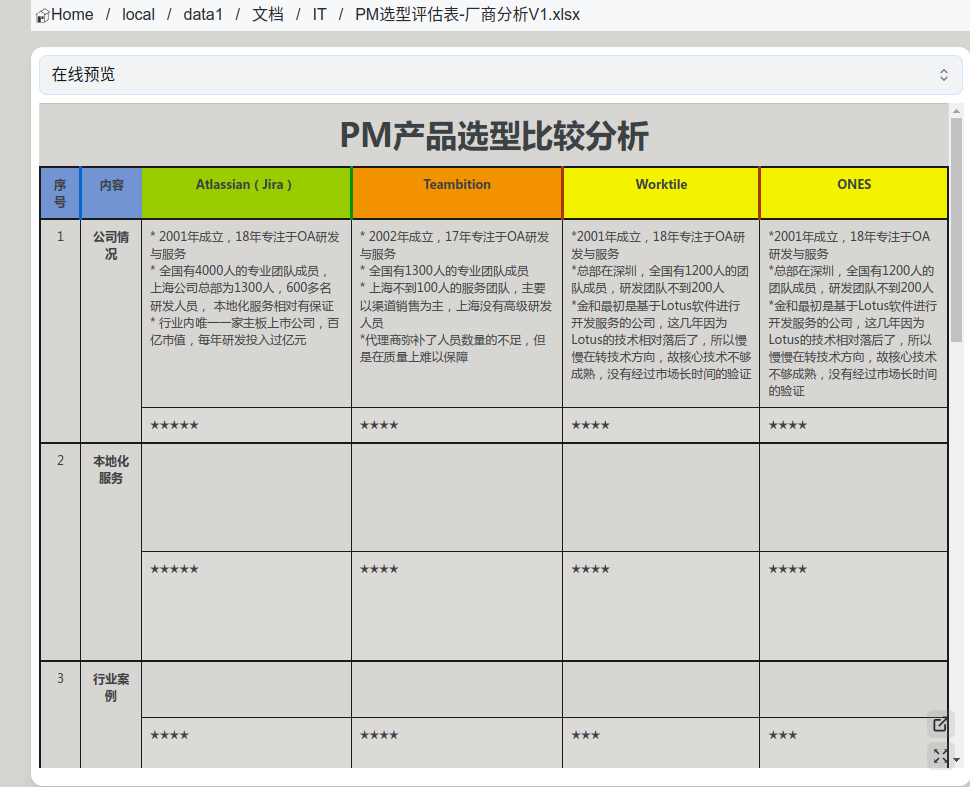Open the 文档 folder breadcrumb
Image resolution: width=970 pixels, height=787 pixels.
click(x=267, y=15)
